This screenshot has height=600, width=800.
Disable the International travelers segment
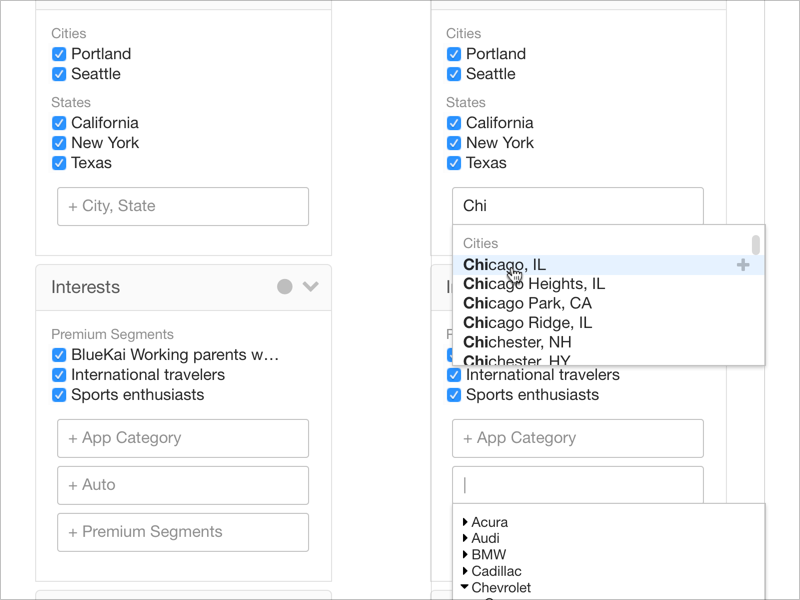[59, 375]
